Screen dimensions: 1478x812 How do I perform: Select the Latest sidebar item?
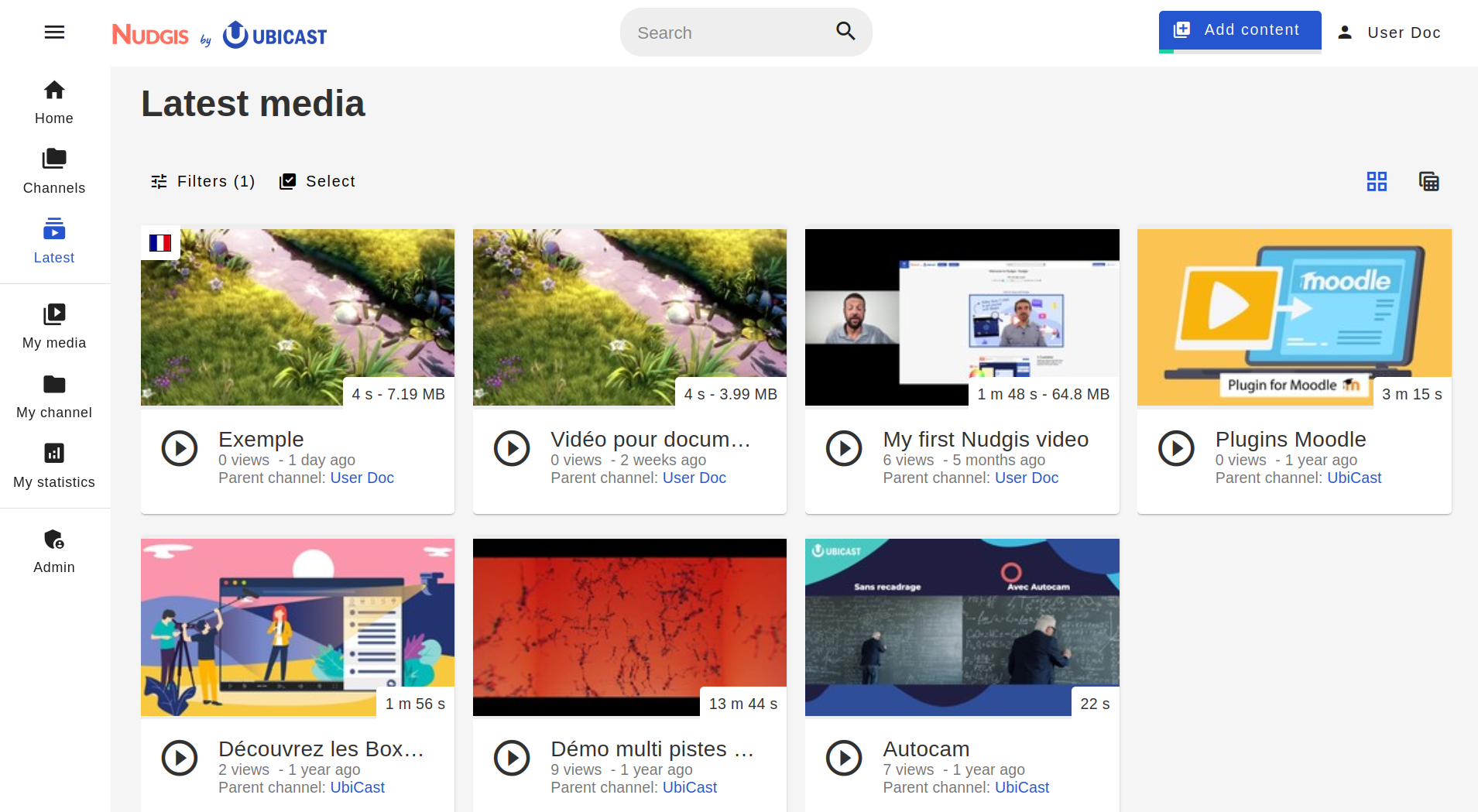(54, 242)
